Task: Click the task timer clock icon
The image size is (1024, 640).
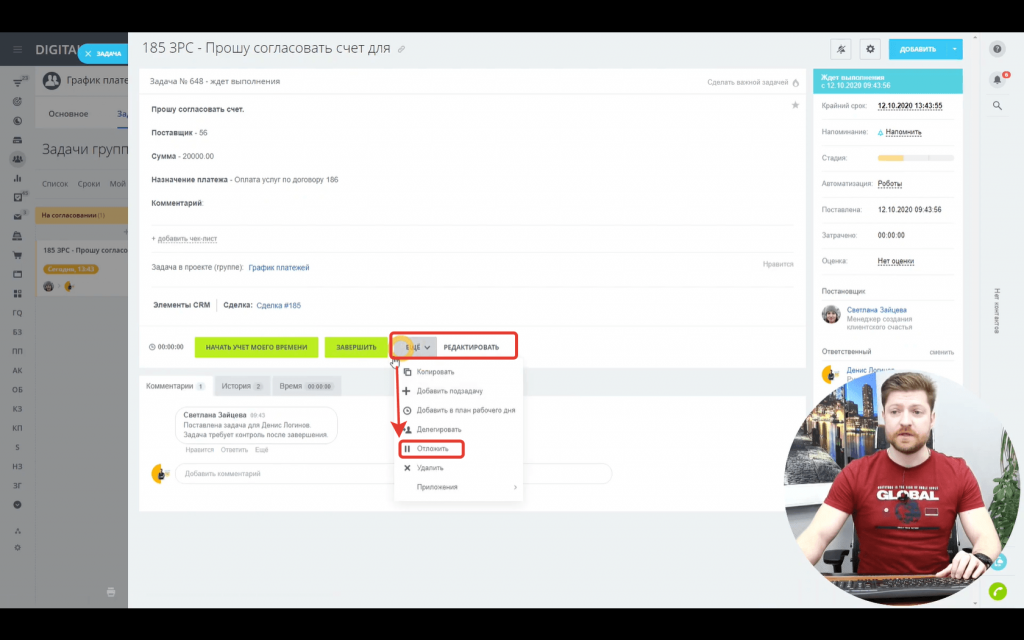Action: point(152,347)
